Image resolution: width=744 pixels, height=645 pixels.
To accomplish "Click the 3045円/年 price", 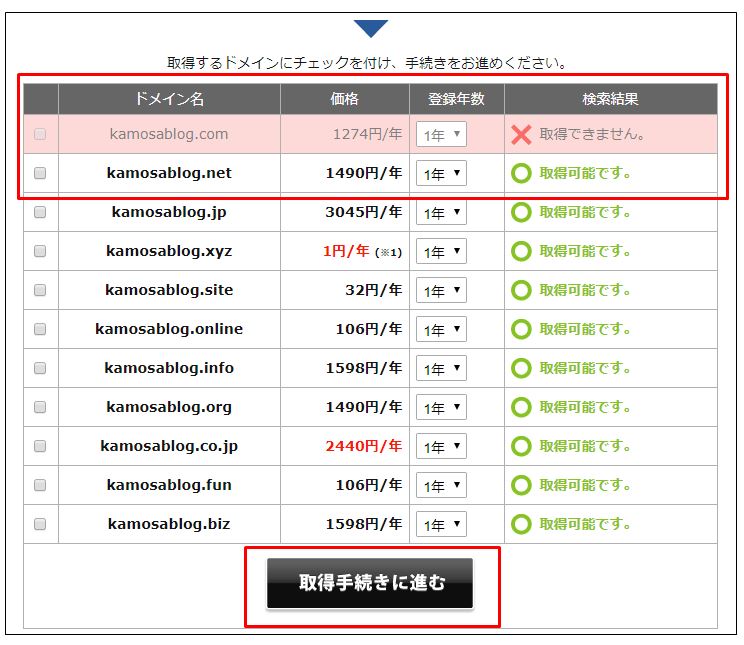I will [364, 212].
